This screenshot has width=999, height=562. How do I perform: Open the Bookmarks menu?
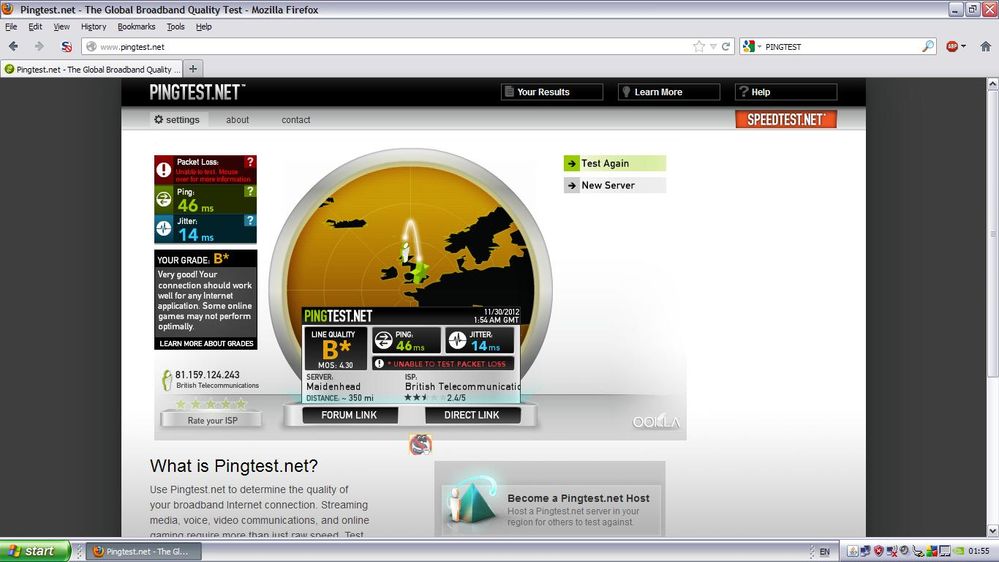click(136, 27)
